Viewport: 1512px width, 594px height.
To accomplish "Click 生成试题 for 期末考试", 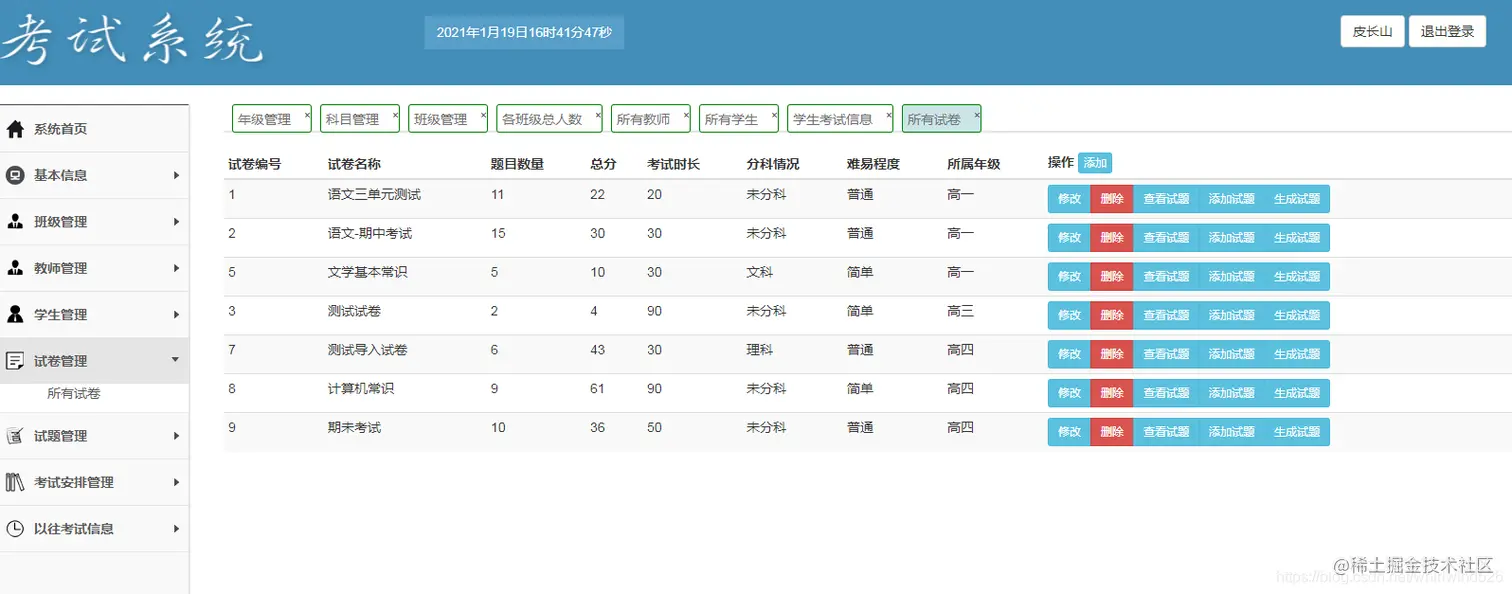I will coord(1297,432).
